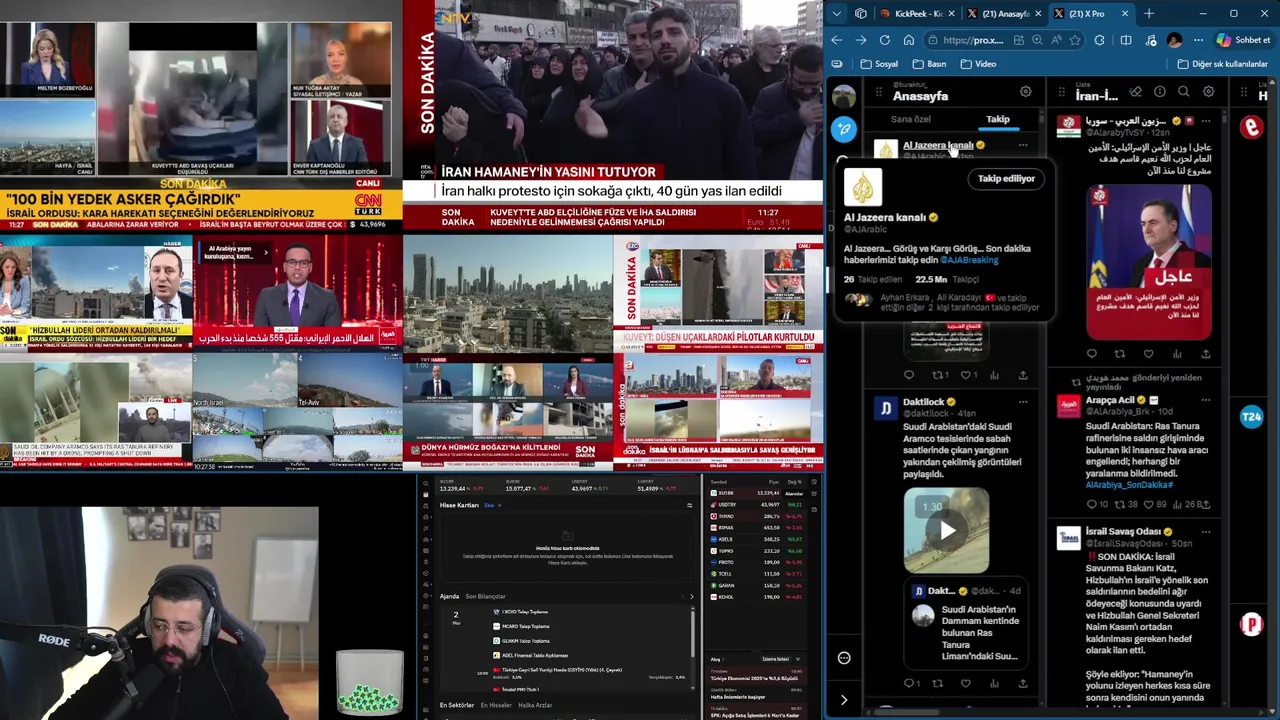Open the browser Workspaces icon
1280x720 pixels.
coord(861,14)
